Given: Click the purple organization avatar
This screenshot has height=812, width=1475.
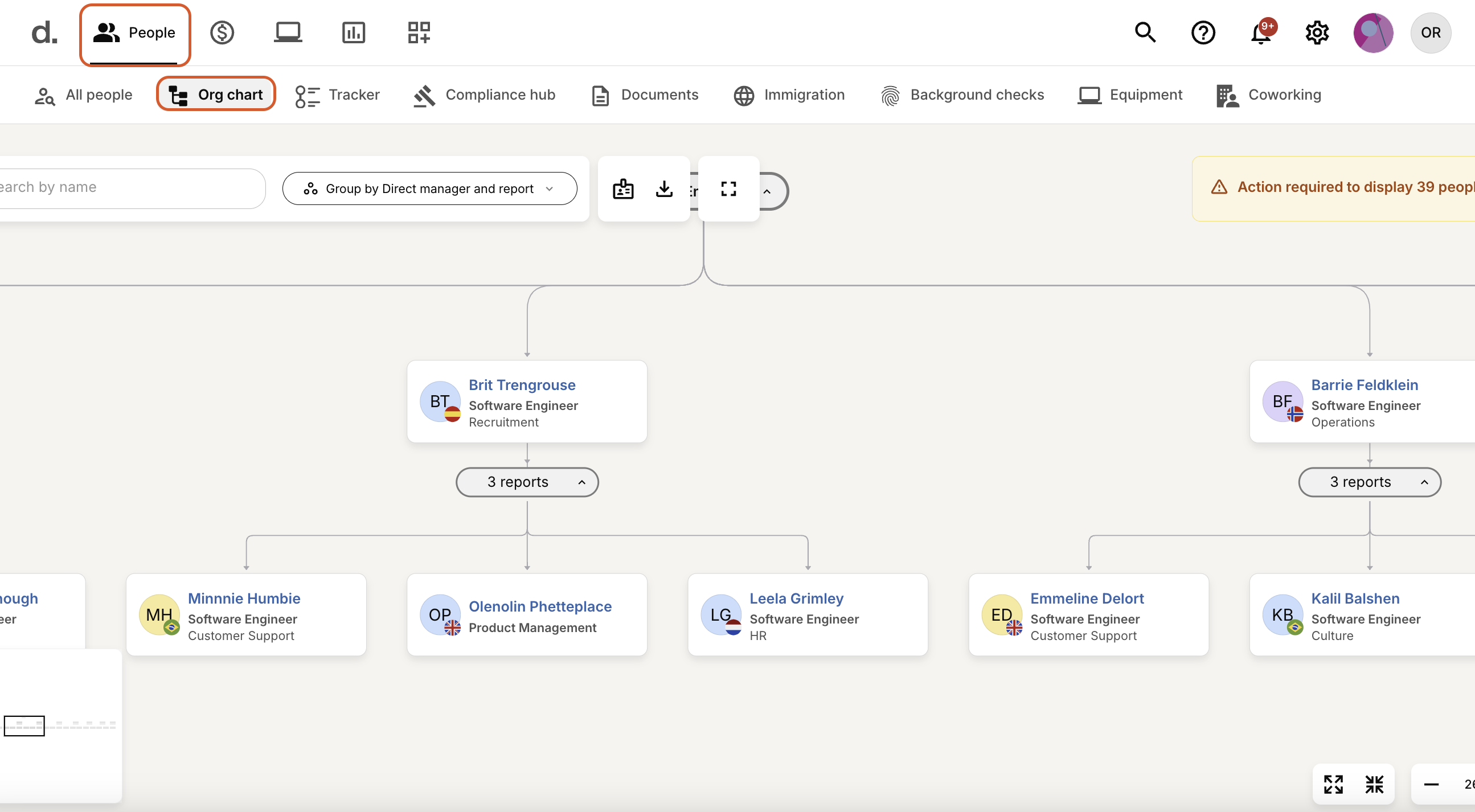Looking at the screenshot, I should pos(1373,32).
